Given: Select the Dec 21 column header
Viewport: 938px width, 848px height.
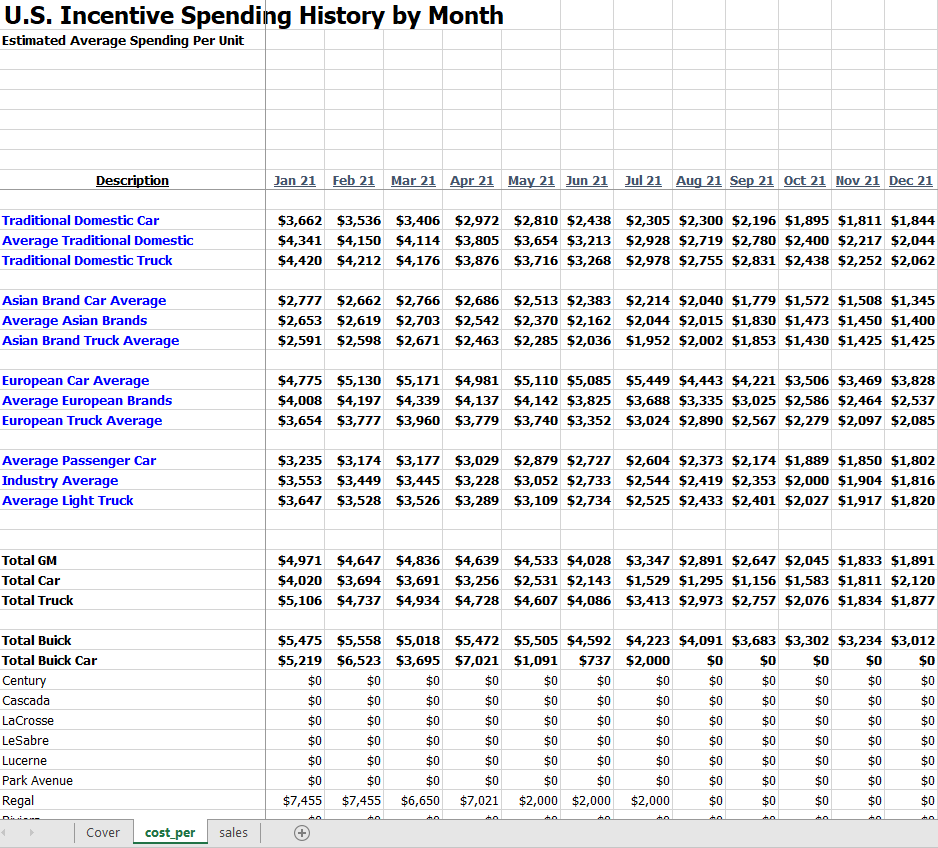Looking at the screenshot, I should [x=910, y=180].
